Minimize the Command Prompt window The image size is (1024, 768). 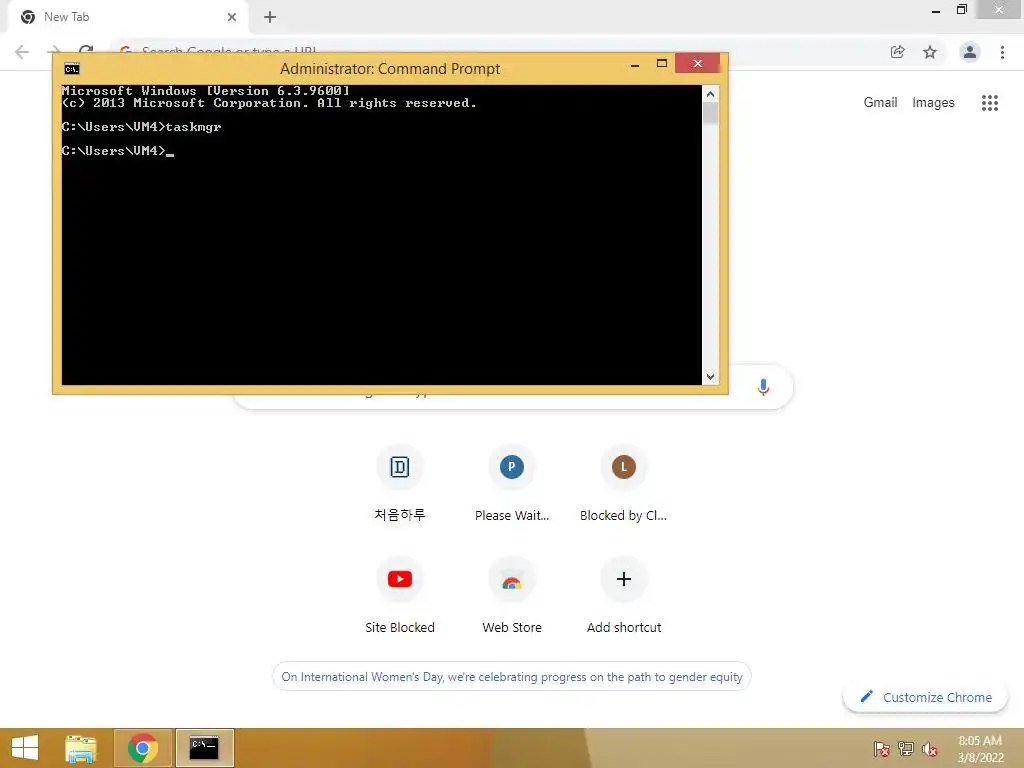(x=635, y=65)
